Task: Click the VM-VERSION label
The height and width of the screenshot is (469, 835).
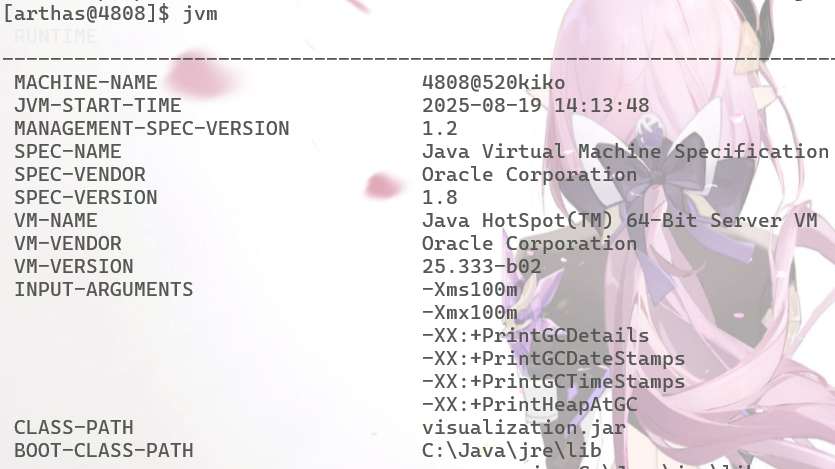Action: point(74,266)
